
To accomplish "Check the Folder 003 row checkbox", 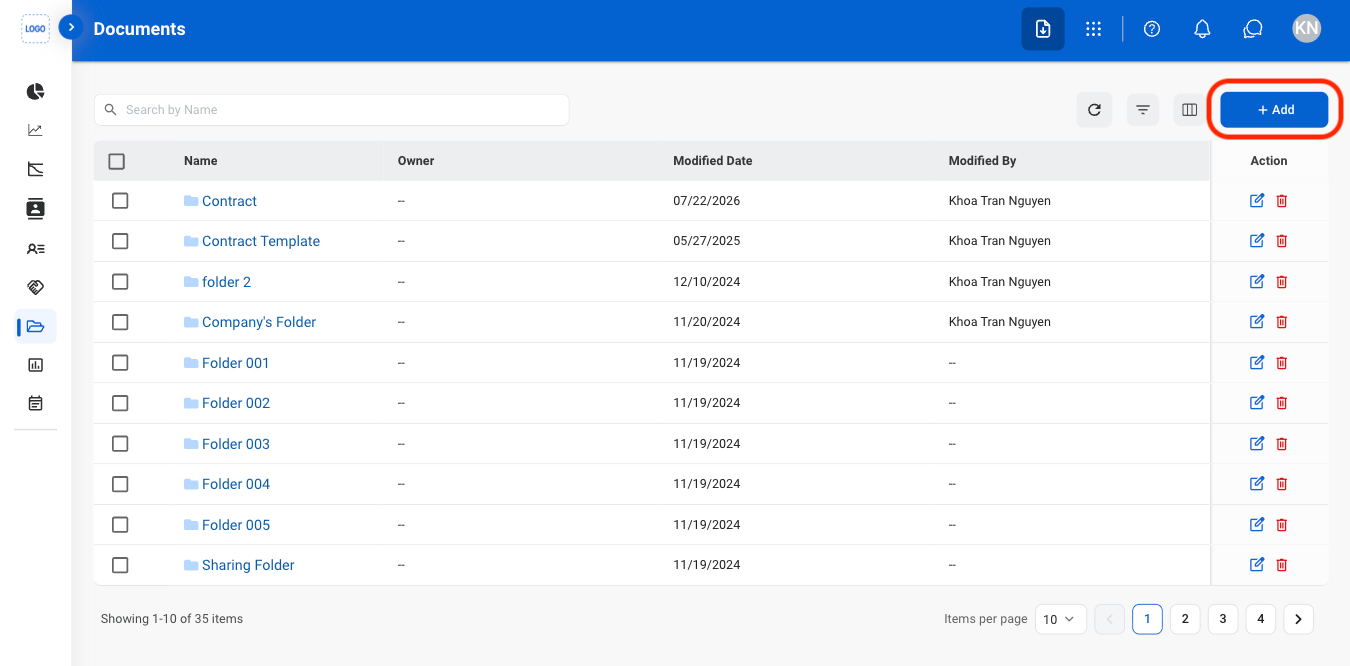I will [x=120, y=444].
